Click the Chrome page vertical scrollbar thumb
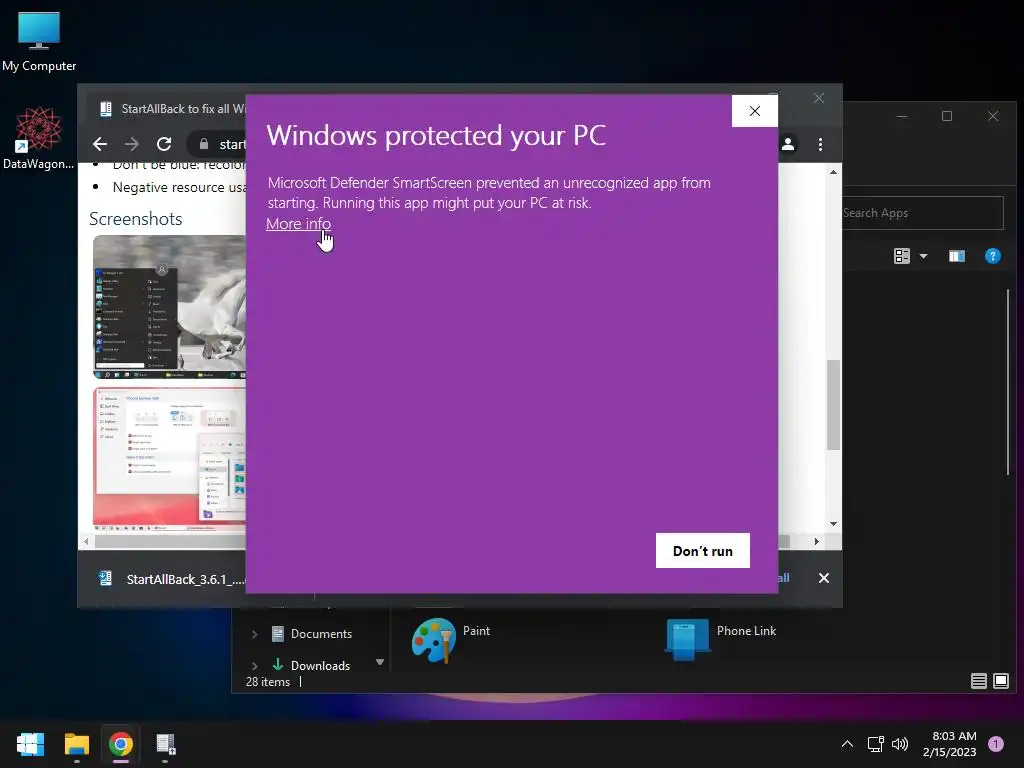This screenshot has width=1024, height=768. point(833,404)
